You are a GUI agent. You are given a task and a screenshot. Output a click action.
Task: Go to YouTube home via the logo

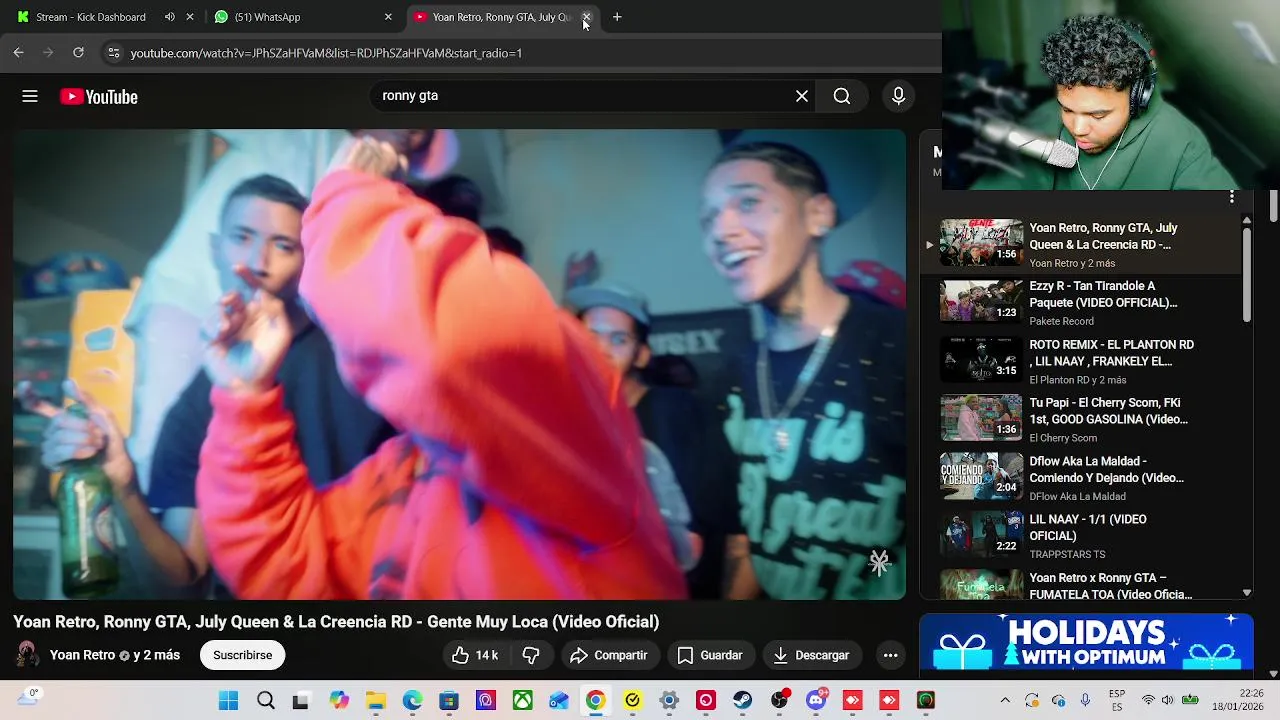click(x=98, y=97)
